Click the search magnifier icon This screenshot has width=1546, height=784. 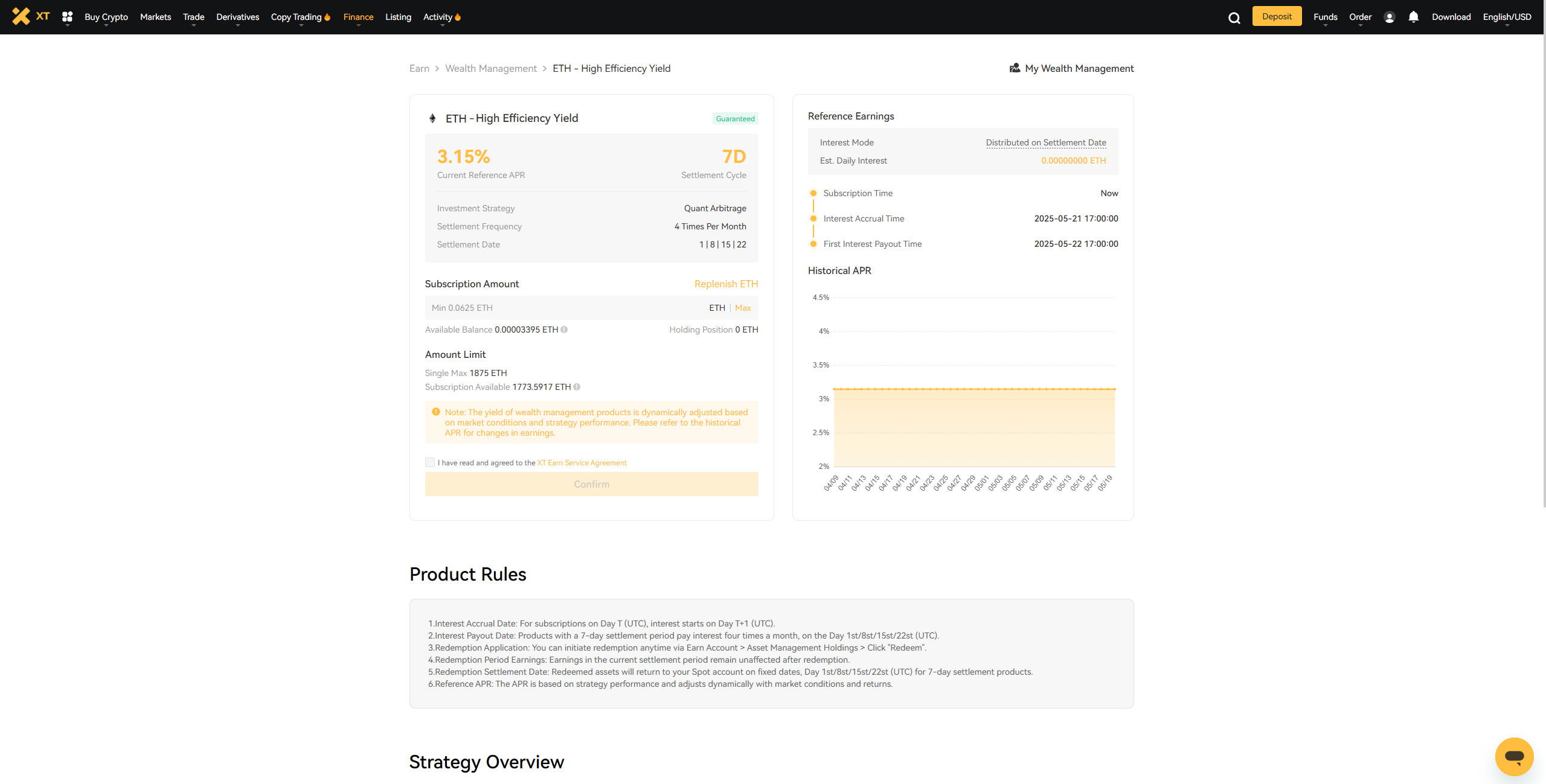(1234, 18)
